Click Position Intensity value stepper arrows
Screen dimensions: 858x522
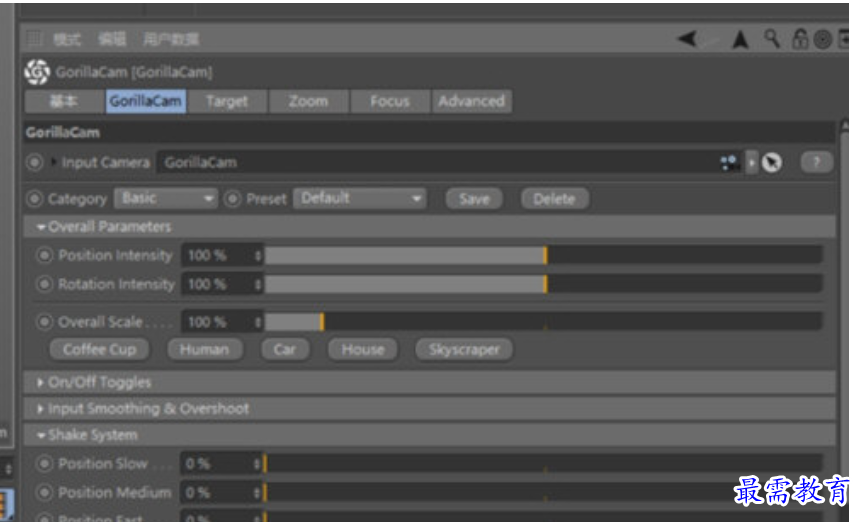point(258,256)
